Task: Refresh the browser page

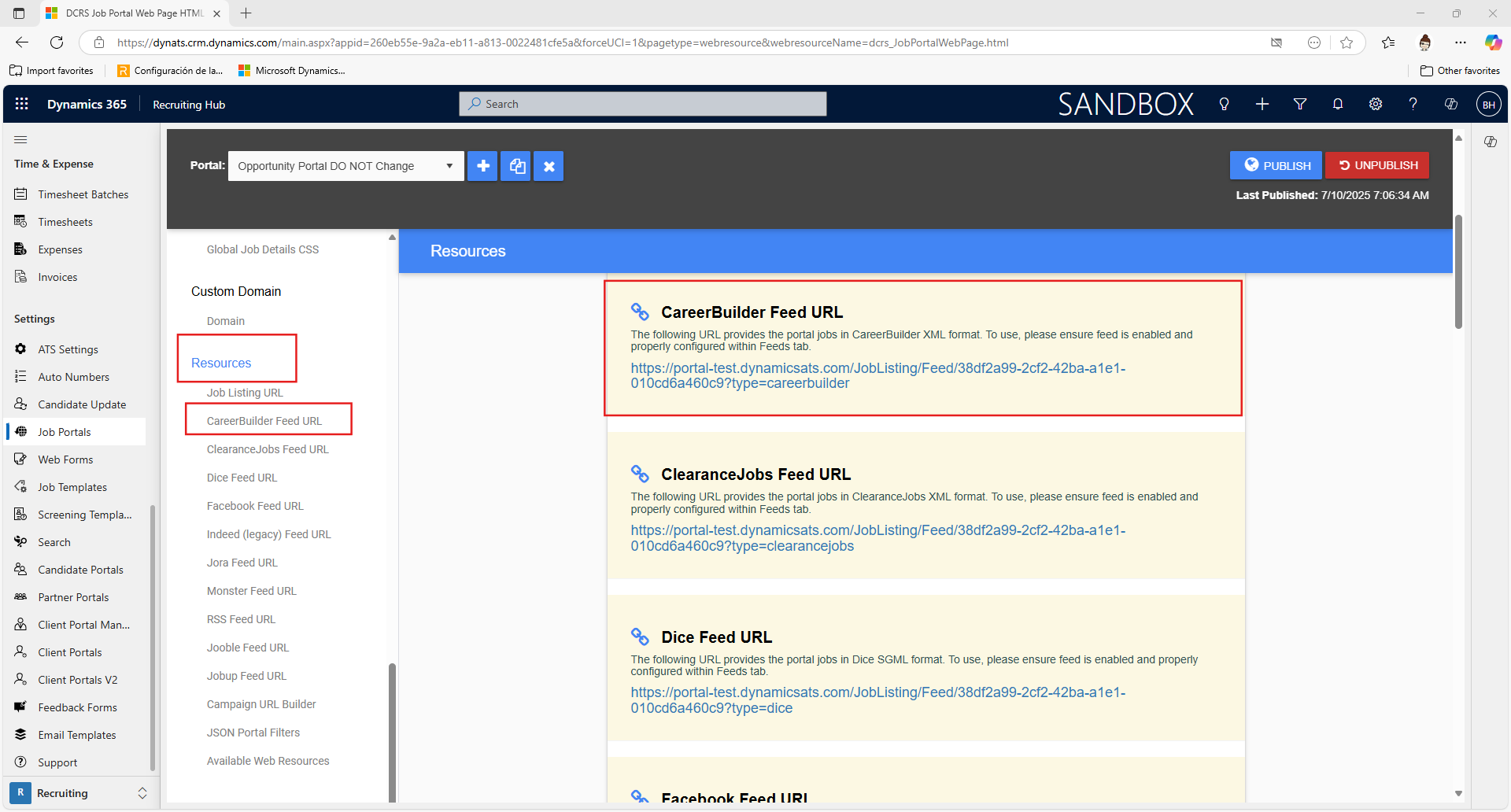Action: click(x=57, y=42)
